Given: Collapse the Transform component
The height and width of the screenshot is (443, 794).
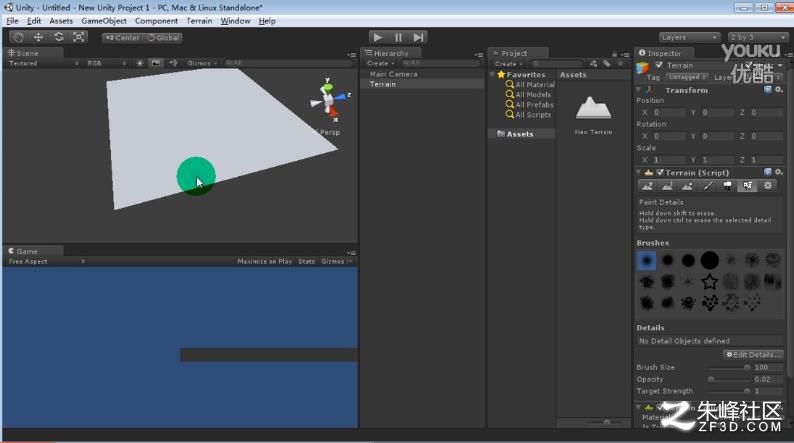Looking at the screenshot, I should click(639, 90).
